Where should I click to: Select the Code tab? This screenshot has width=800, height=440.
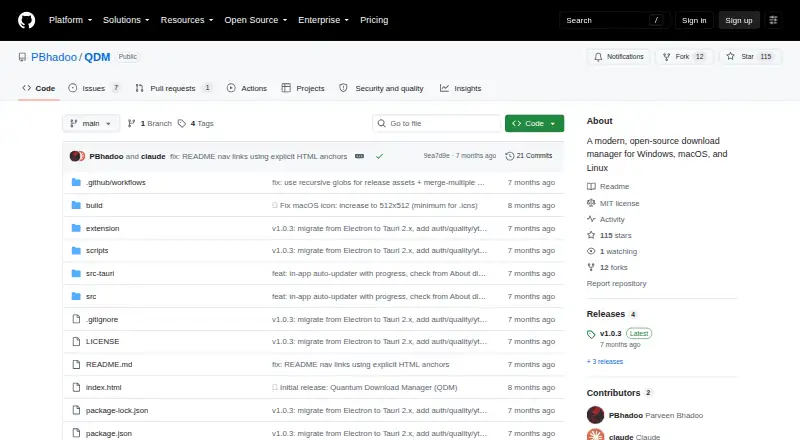tap(39, 88)
